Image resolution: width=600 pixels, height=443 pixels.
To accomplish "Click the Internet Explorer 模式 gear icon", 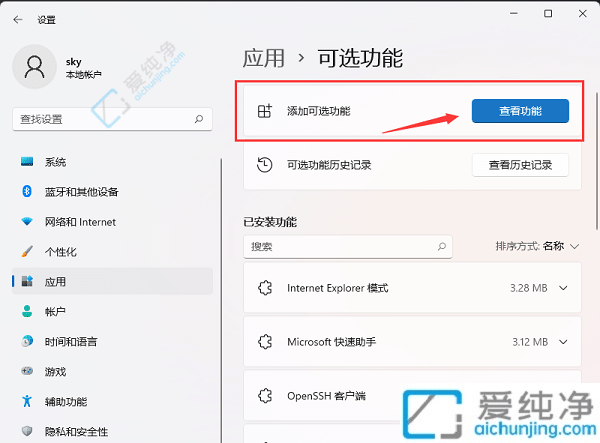I will (265, 288).
